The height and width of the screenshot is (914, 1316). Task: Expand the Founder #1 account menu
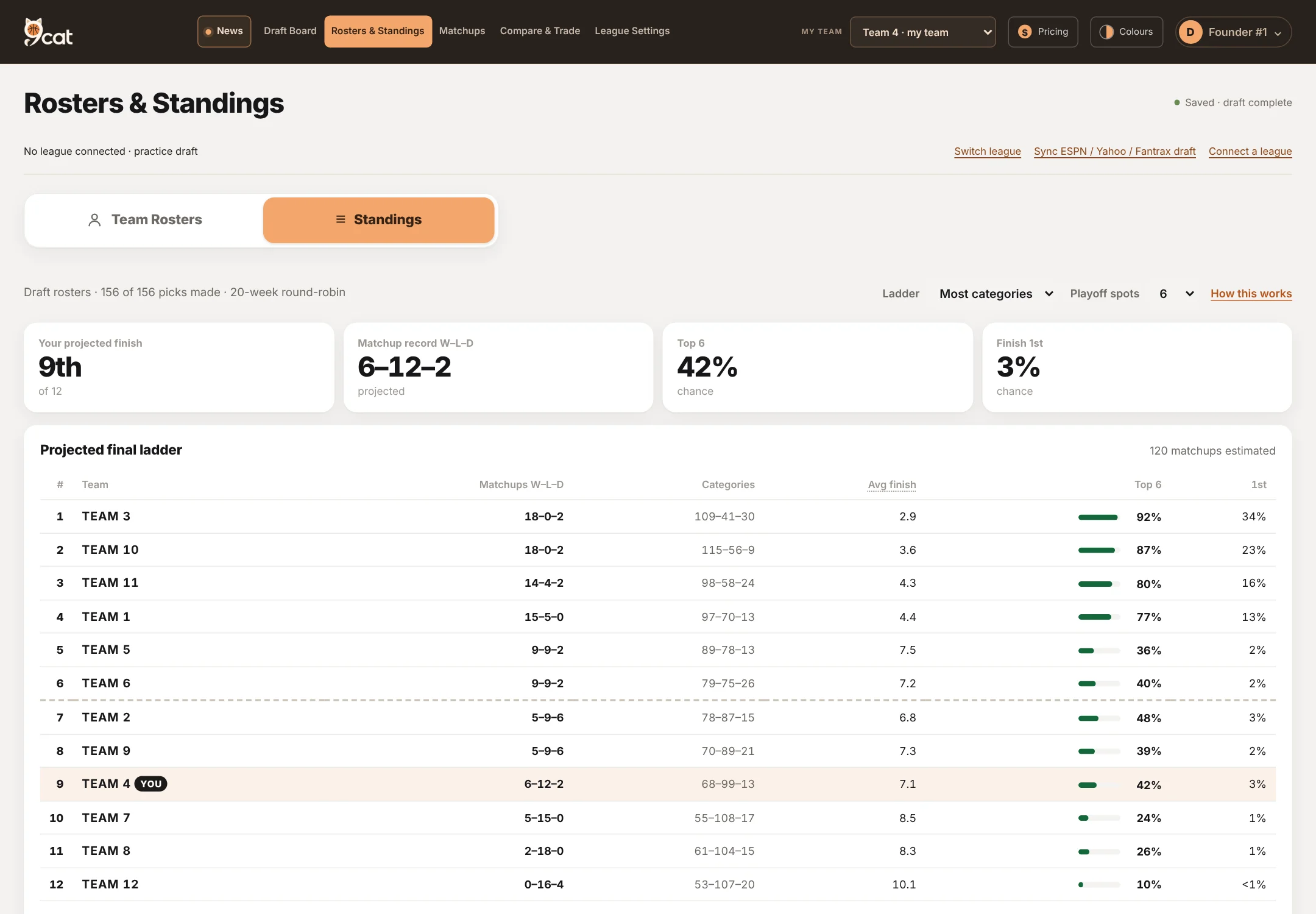(1234, 32)
